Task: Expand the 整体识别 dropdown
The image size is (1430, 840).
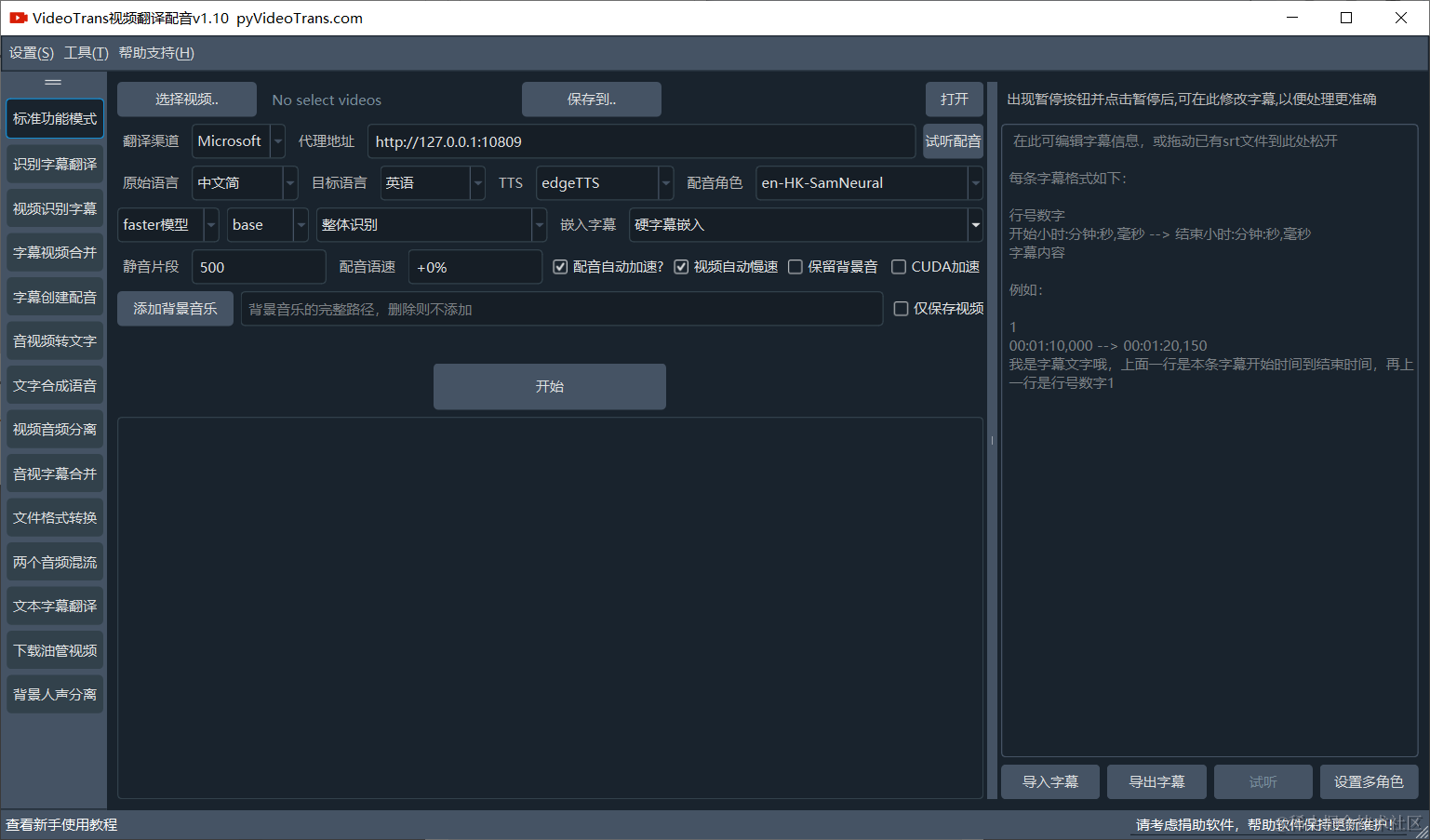Action: pos(432,225)
